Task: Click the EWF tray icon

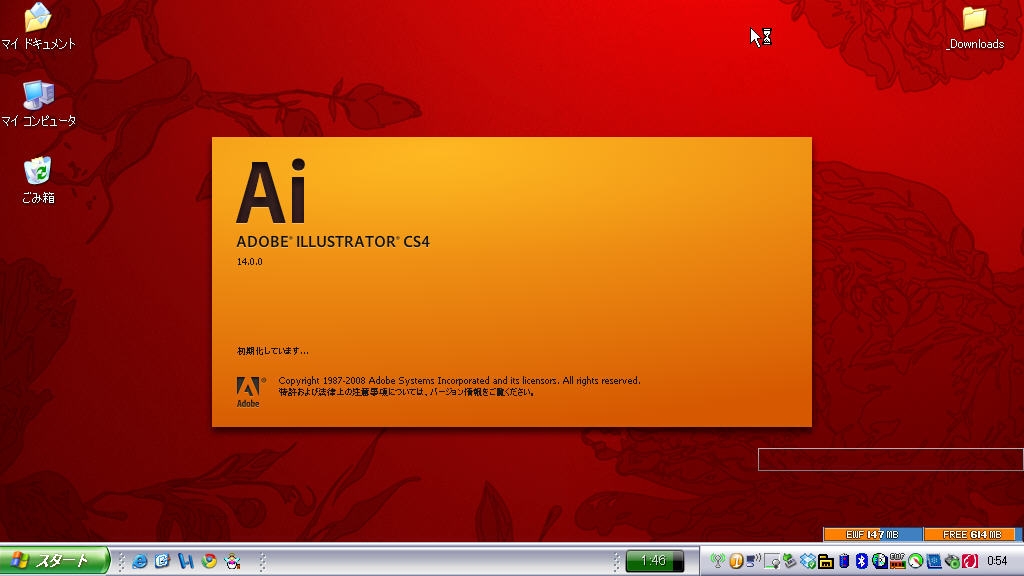Action: 897,561
